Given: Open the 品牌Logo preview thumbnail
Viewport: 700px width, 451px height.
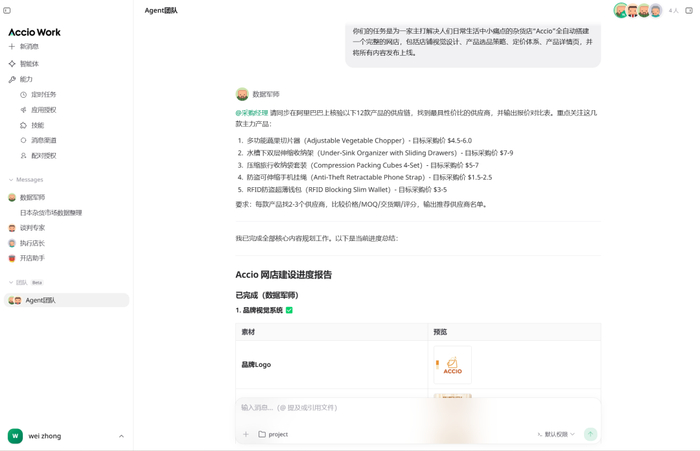Looking at the screenshot, I should pyautogui.click(x=452, y=365).
